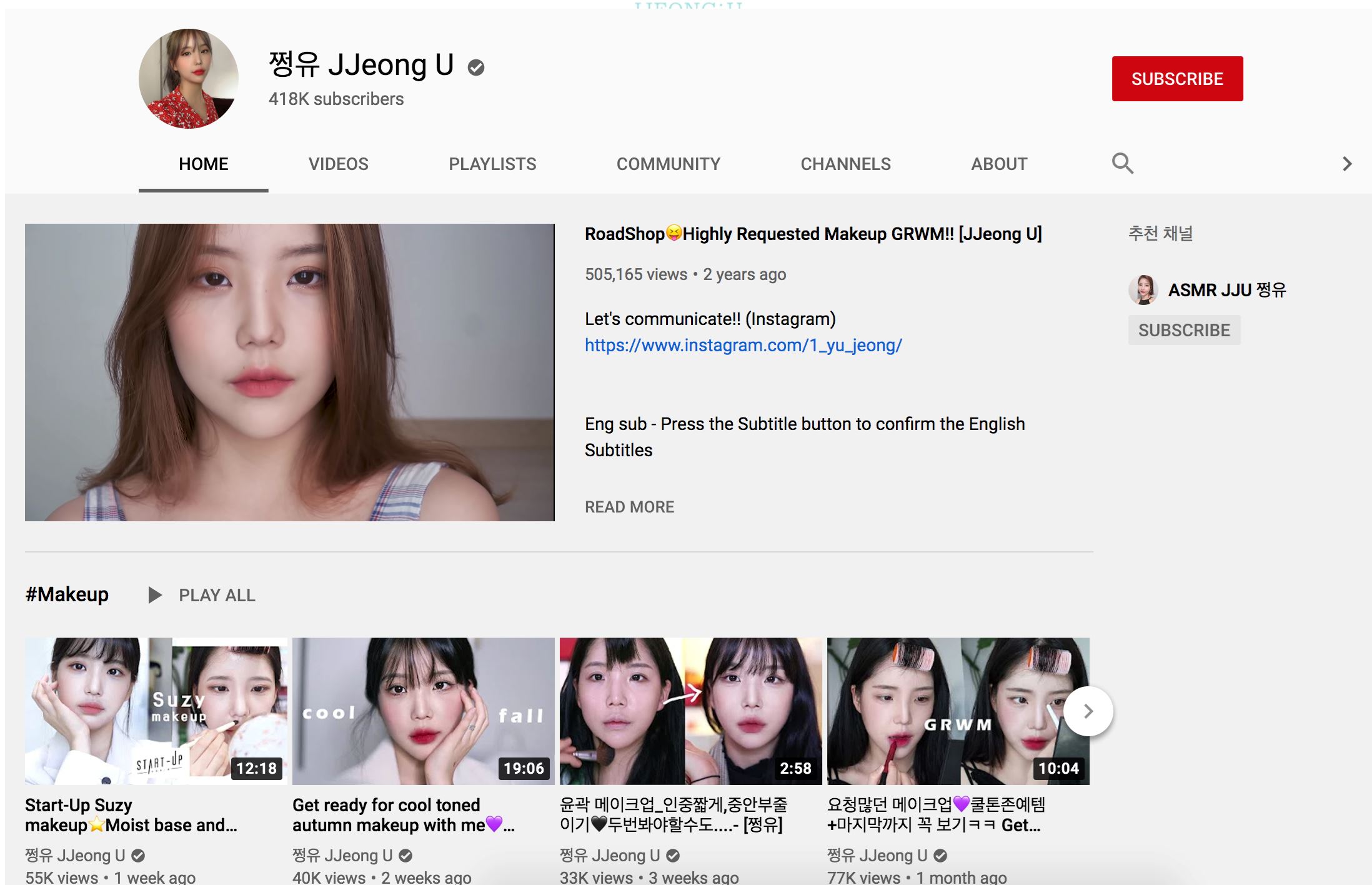Click the Play All triangle icon for #Makeup
1372x885 pixels.
click(154, 595)
